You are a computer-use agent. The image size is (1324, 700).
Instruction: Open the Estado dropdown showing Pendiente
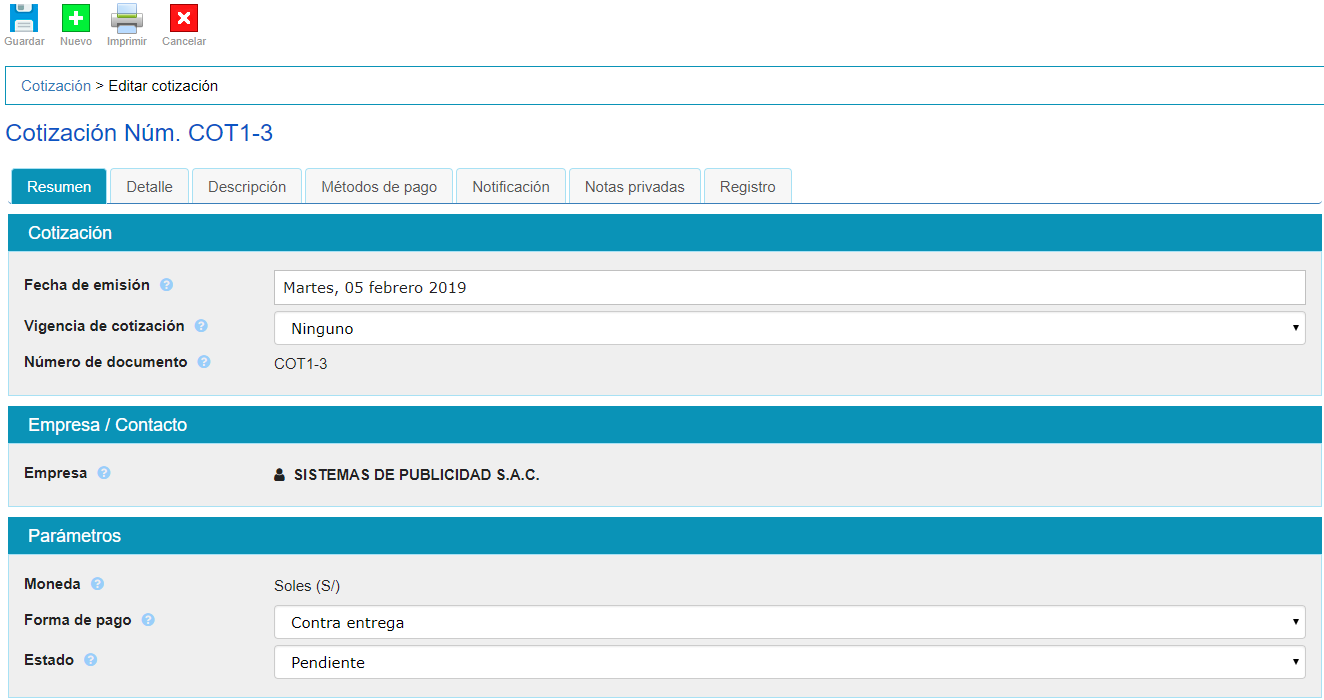pos(789,662)
